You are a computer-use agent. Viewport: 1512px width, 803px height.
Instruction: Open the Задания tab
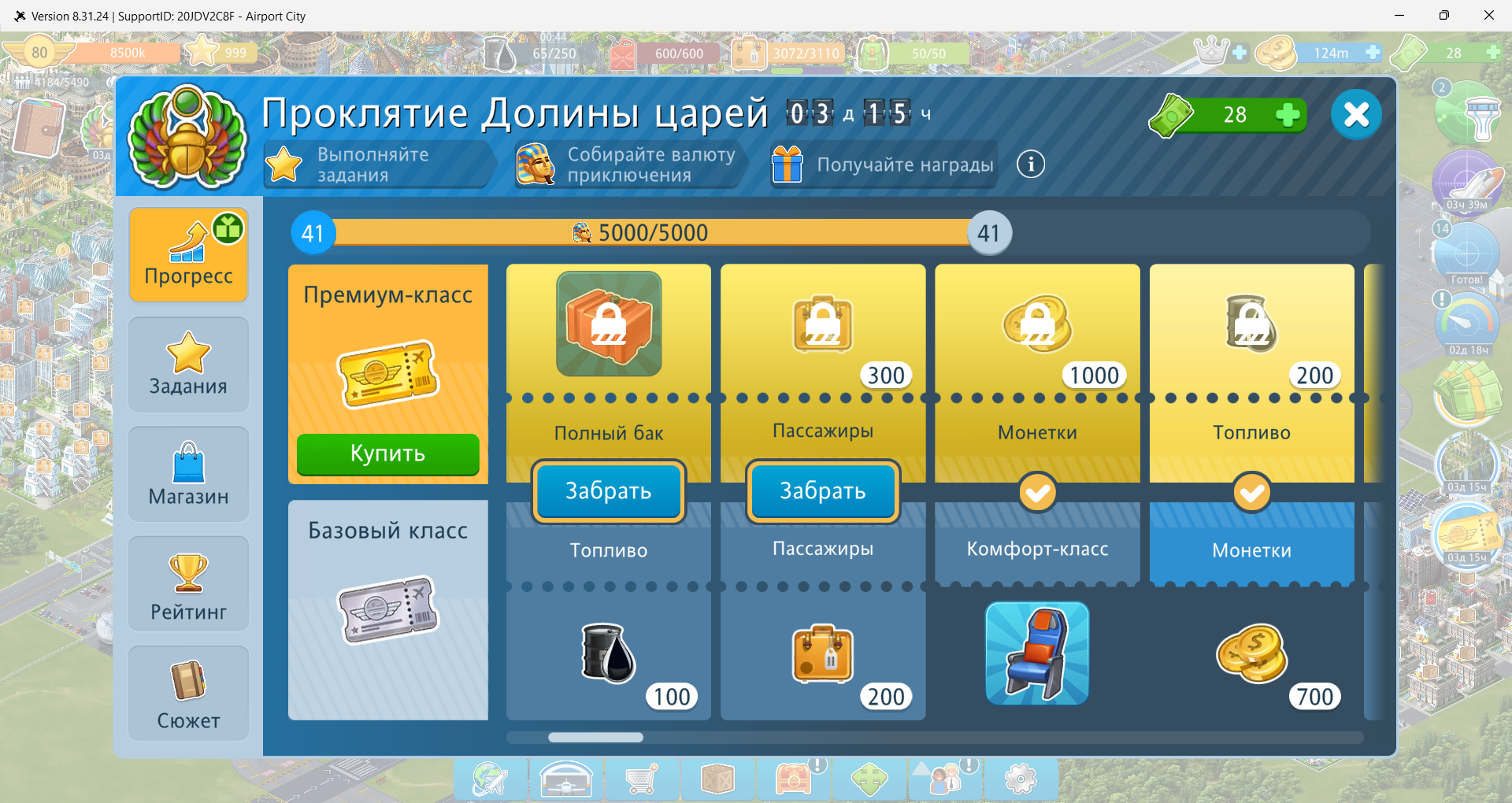click(x=188, y=364)
